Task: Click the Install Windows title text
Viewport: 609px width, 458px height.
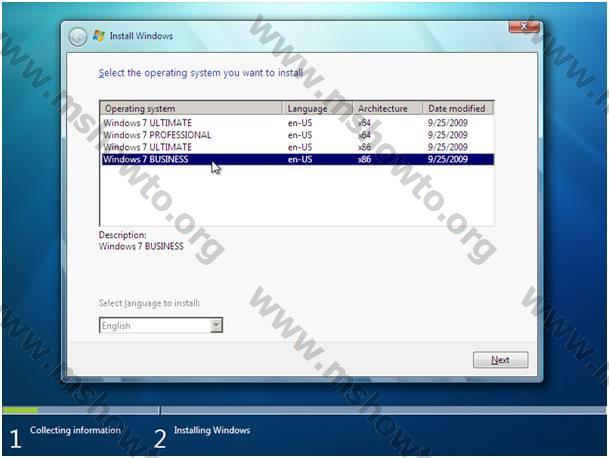Action: coord(141,36)
